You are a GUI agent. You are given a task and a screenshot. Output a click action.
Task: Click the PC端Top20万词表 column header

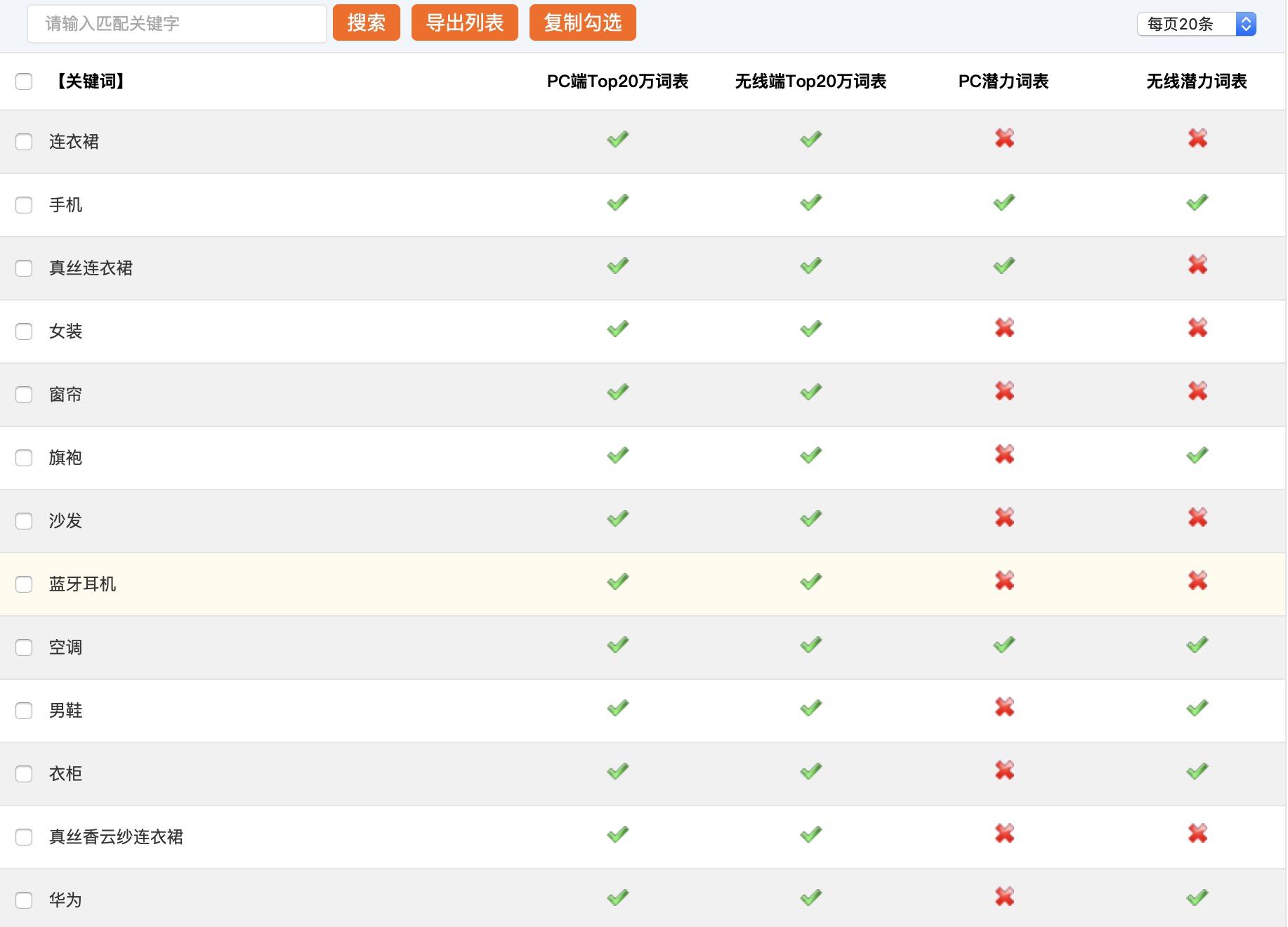617,81
